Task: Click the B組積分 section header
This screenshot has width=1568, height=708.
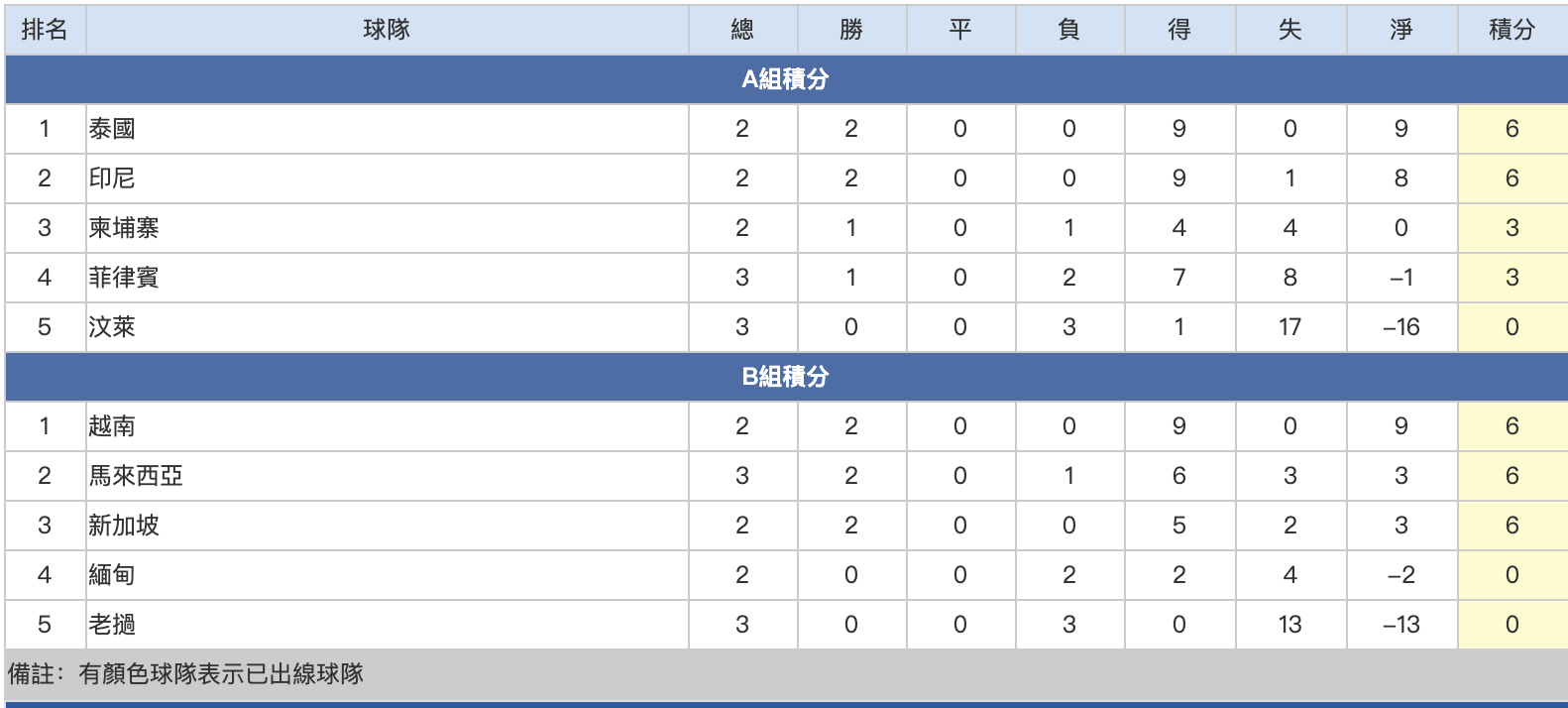Action: [786, 377]
